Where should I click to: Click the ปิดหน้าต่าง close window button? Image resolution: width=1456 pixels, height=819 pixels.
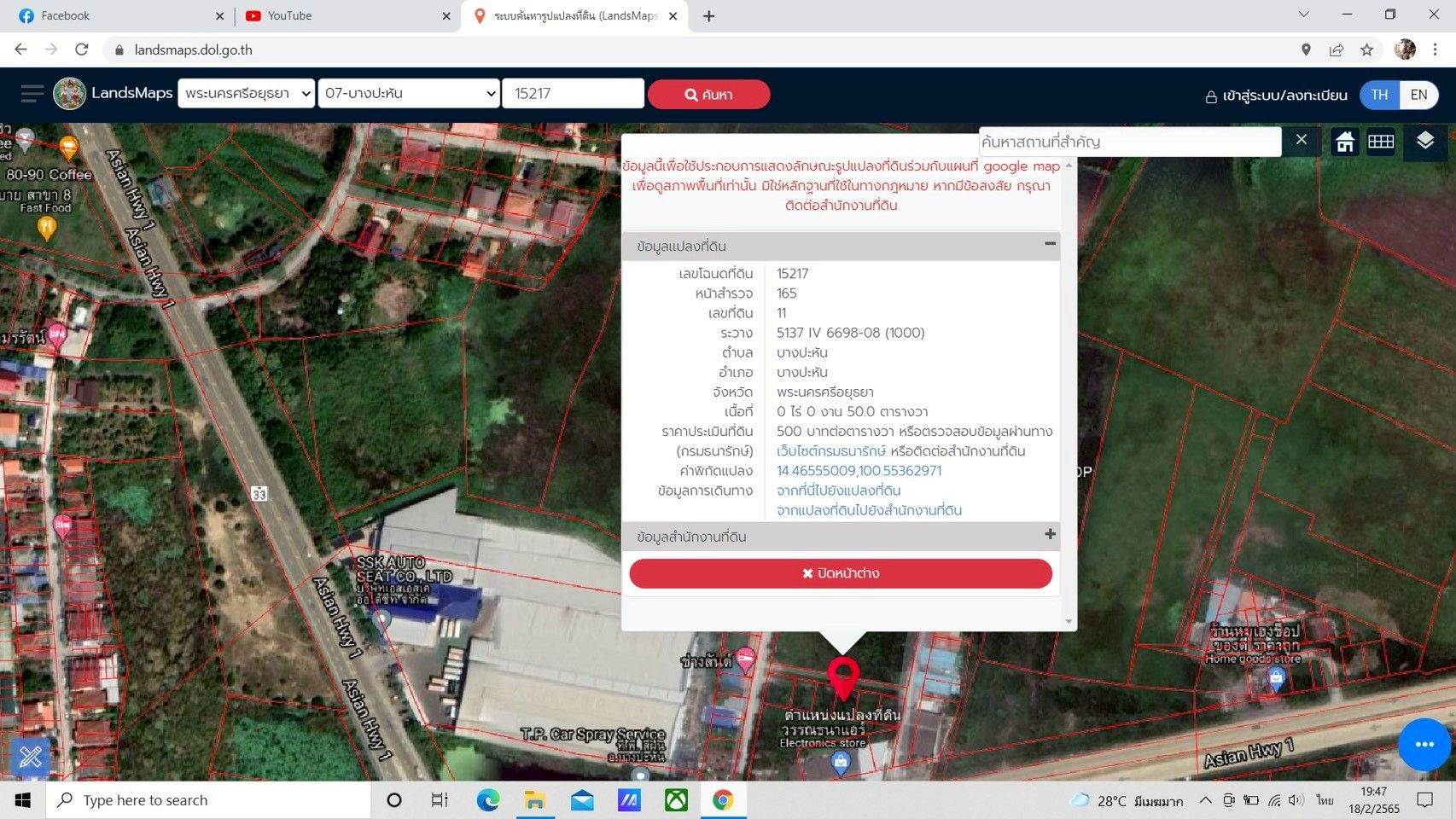pos(841,573)
